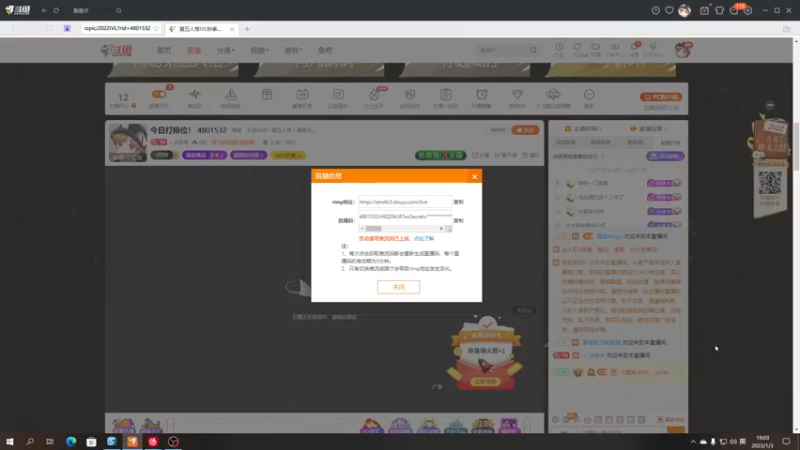Open the 直播 tab in Douyu header
Image resolution: width=800 pixels, height=450 pixels.
tap(194, 51)
